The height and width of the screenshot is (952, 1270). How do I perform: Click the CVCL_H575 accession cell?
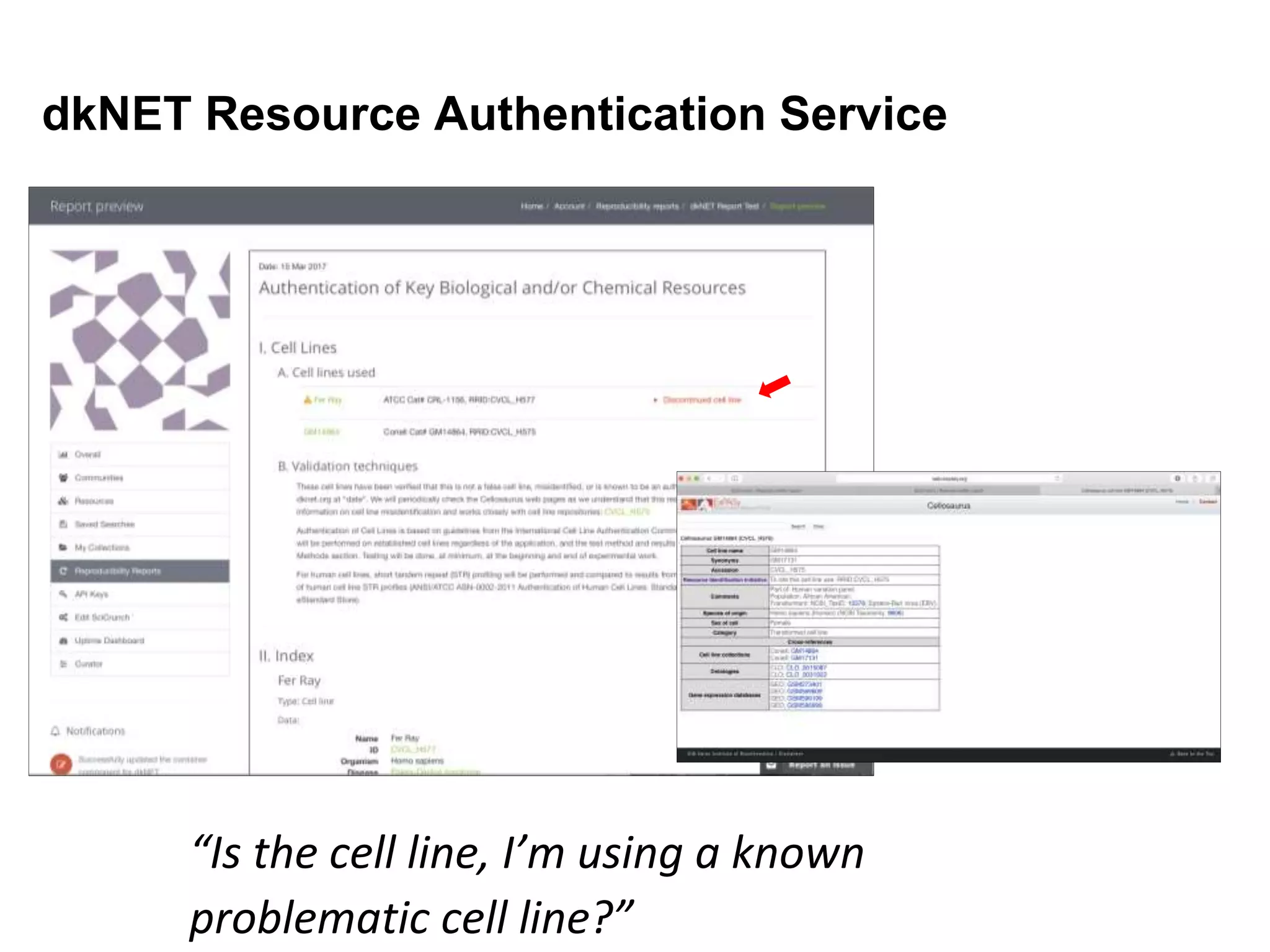(854, 570)
